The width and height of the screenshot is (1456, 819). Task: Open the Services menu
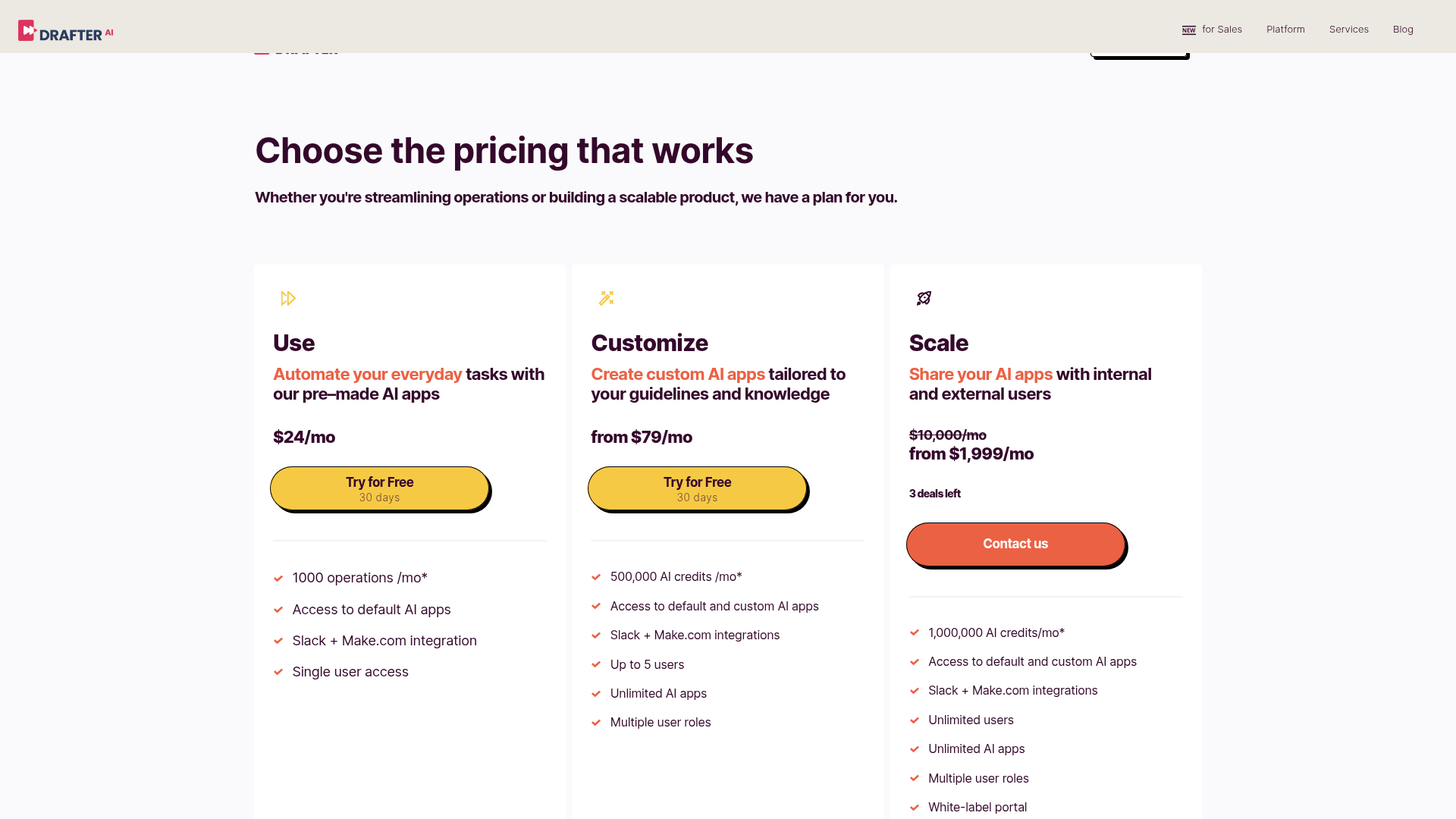[1348, 30]
